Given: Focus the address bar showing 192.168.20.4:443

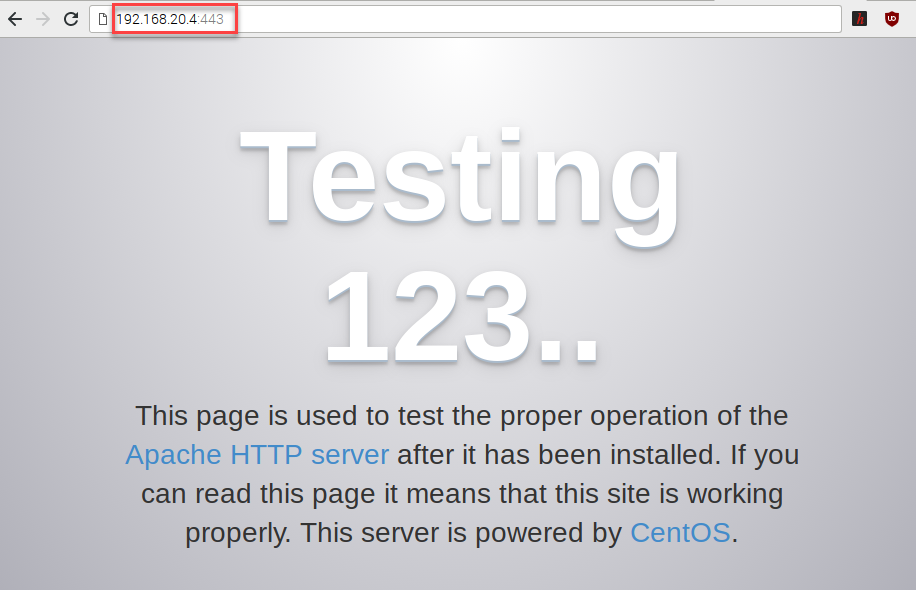Looking at the screenshot, I should coord(465,19).
